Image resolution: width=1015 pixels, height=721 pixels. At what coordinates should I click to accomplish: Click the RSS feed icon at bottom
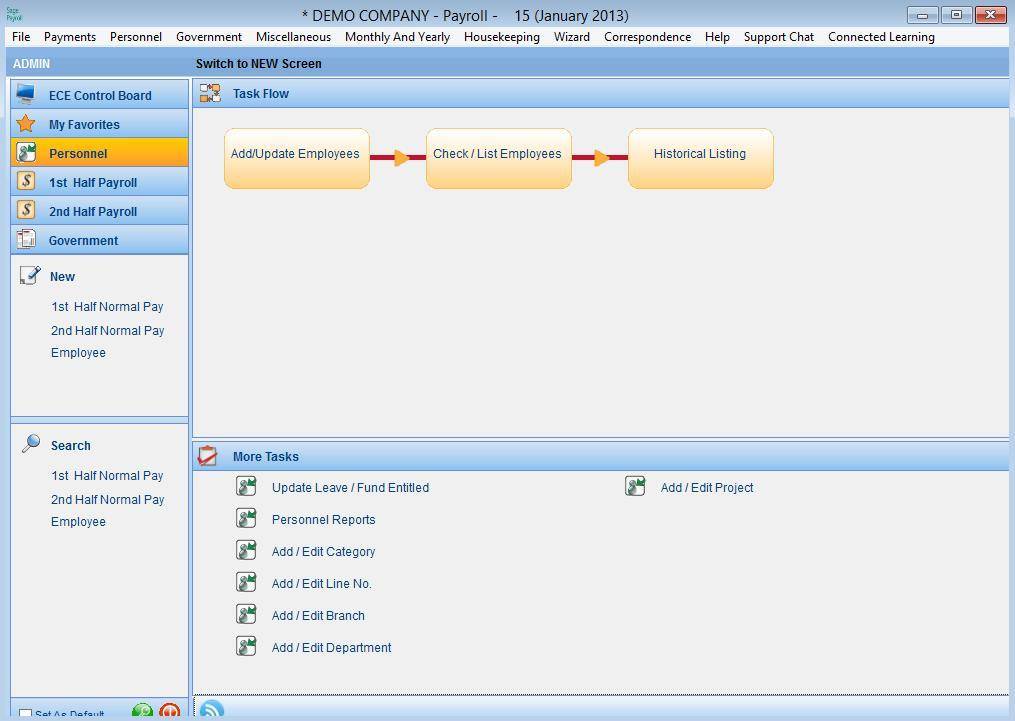(211, 709)
